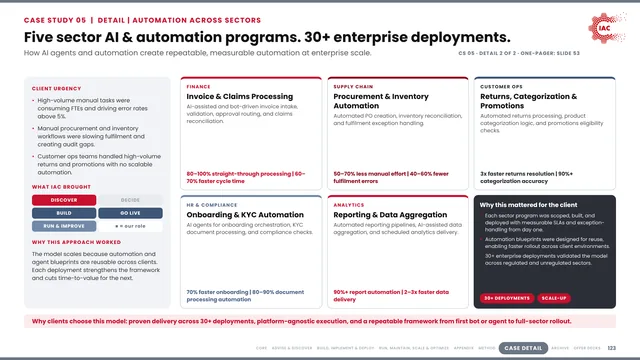Click the ANALYTICS sector label

click(349, 205)
